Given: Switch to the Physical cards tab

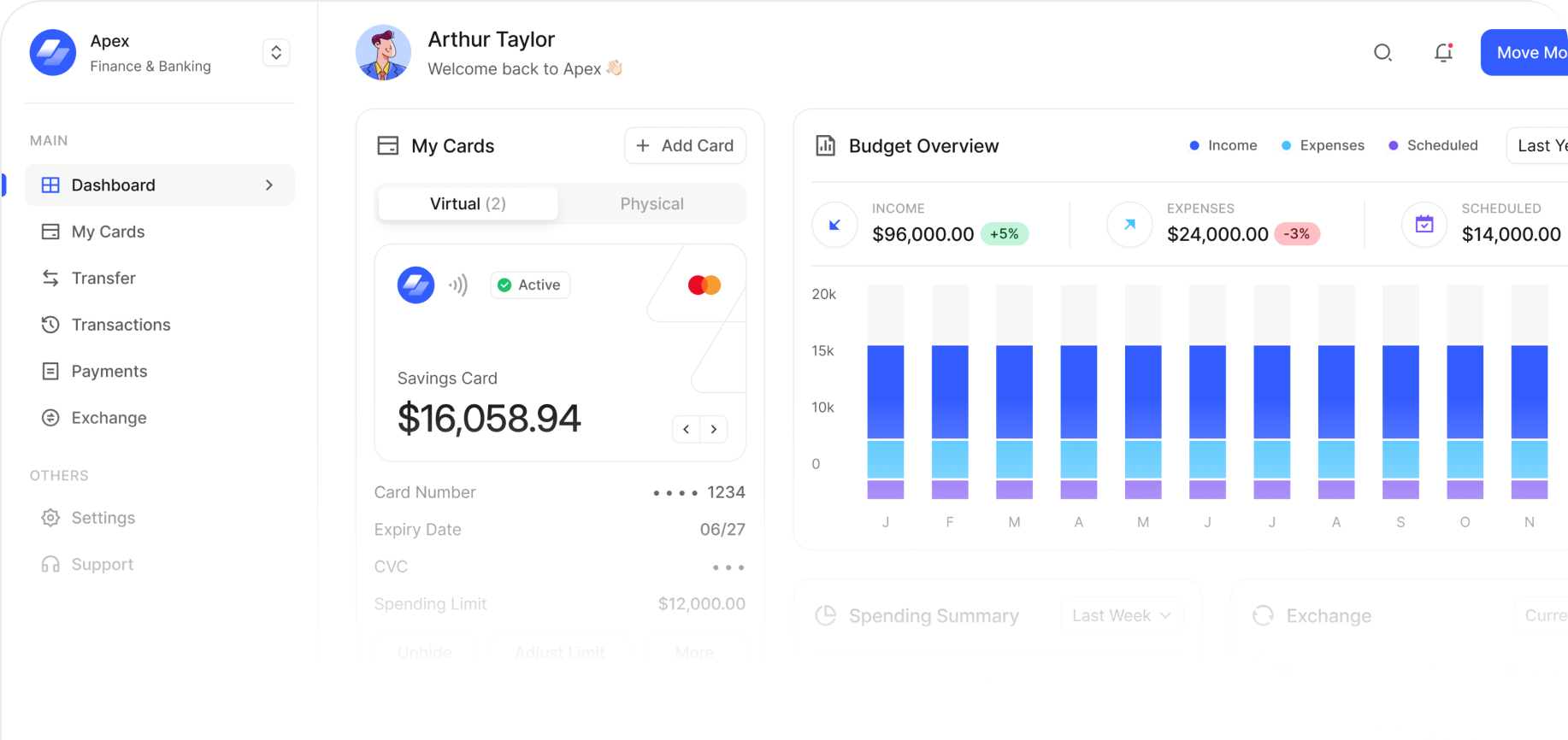Looking at the screenshot, I should [651, 204].
